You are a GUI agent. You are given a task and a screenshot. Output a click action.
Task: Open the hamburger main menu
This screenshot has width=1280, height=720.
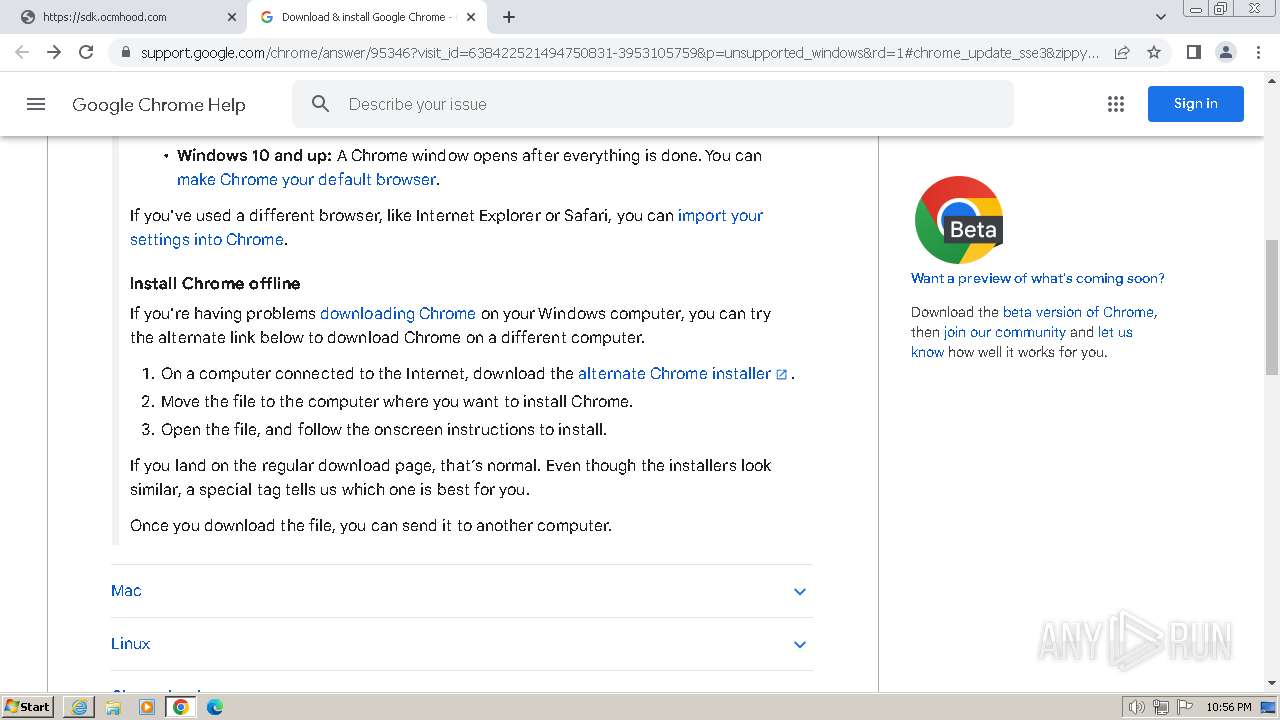pos(36,104)
